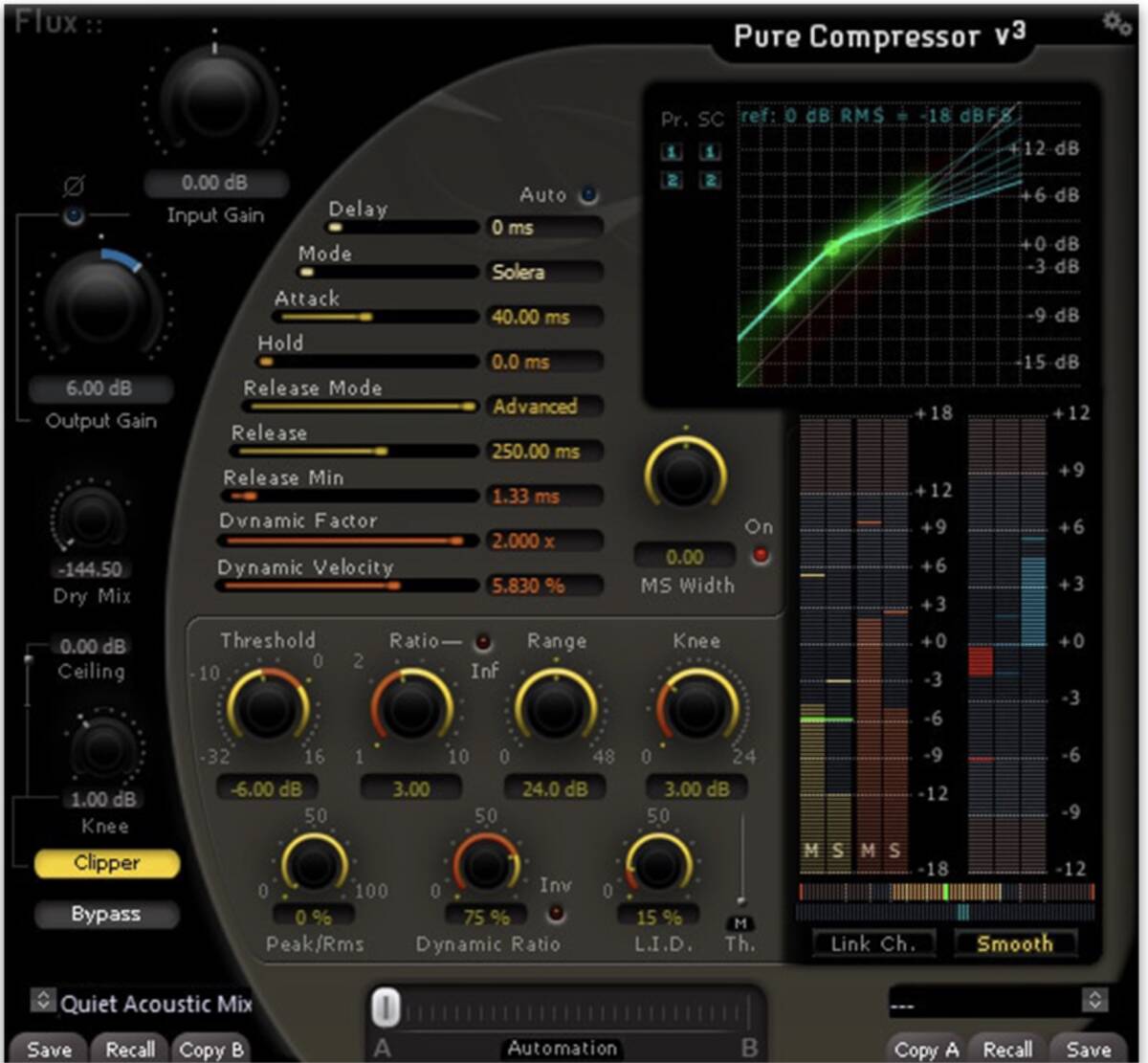Click the M threshold link icon
The image size is (1148, 1063).
(x=741, y=923)
